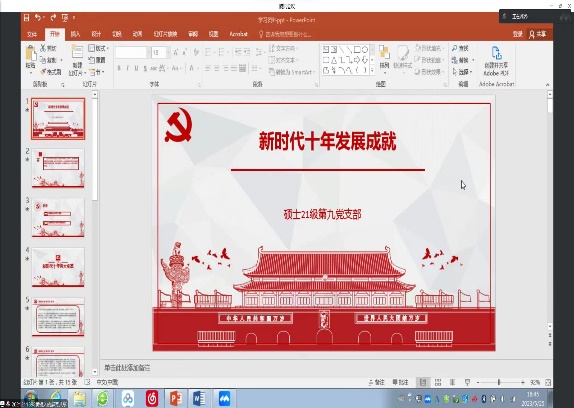Click the Paste clipboard icon
Image resolution: width=574 pixels, height=408 pixels.
(x=31, y=53)
